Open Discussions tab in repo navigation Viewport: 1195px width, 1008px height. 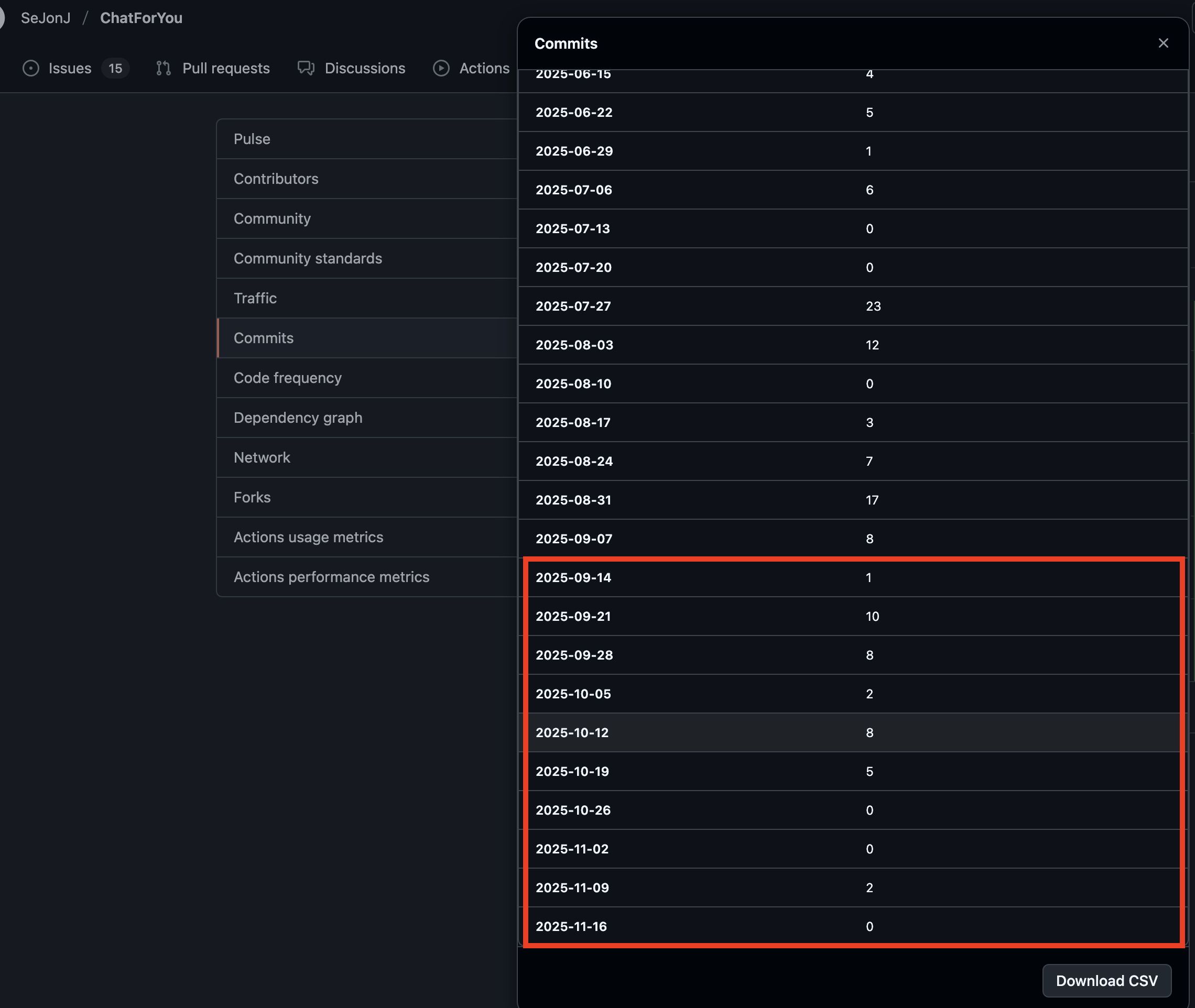pos(365,69)
